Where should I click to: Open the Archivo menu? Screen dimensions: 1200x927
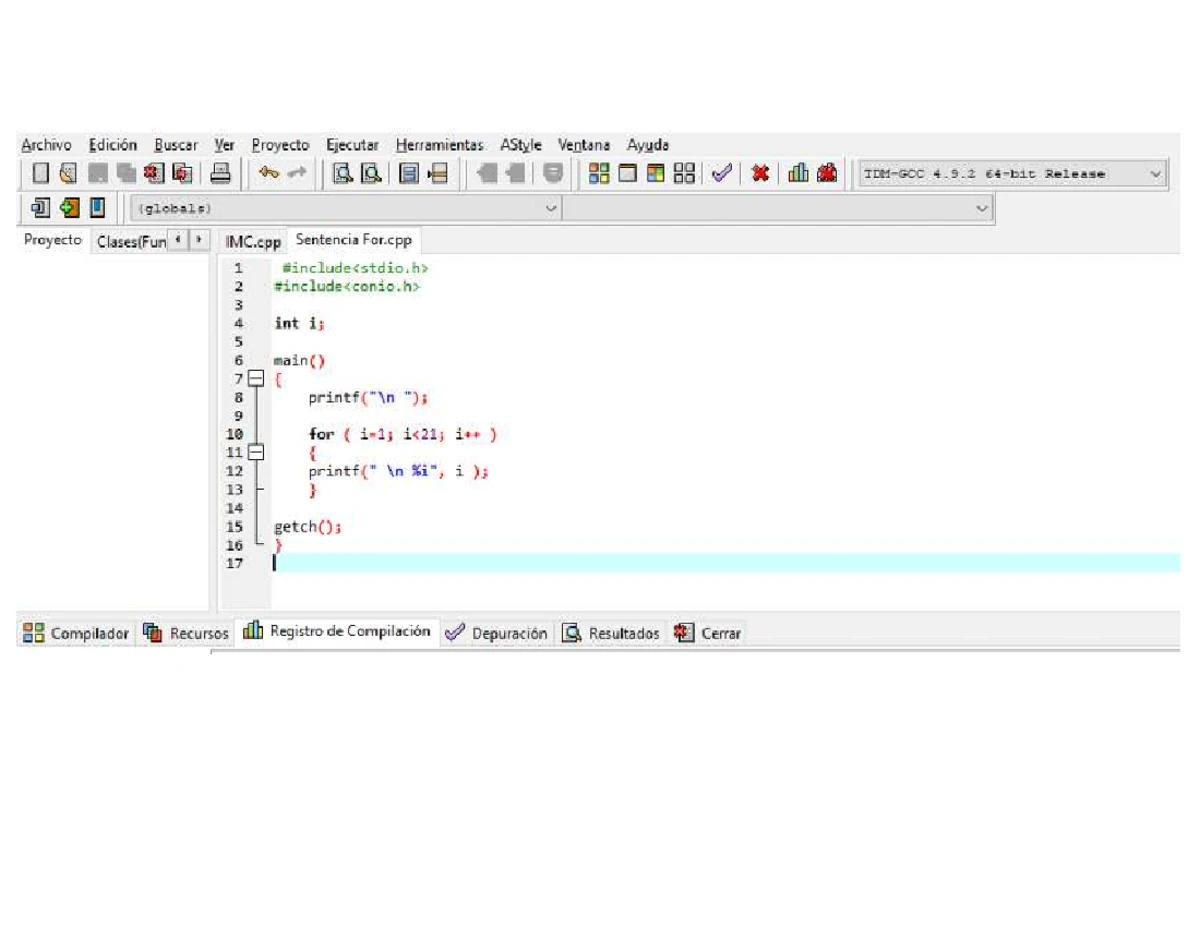46,145
